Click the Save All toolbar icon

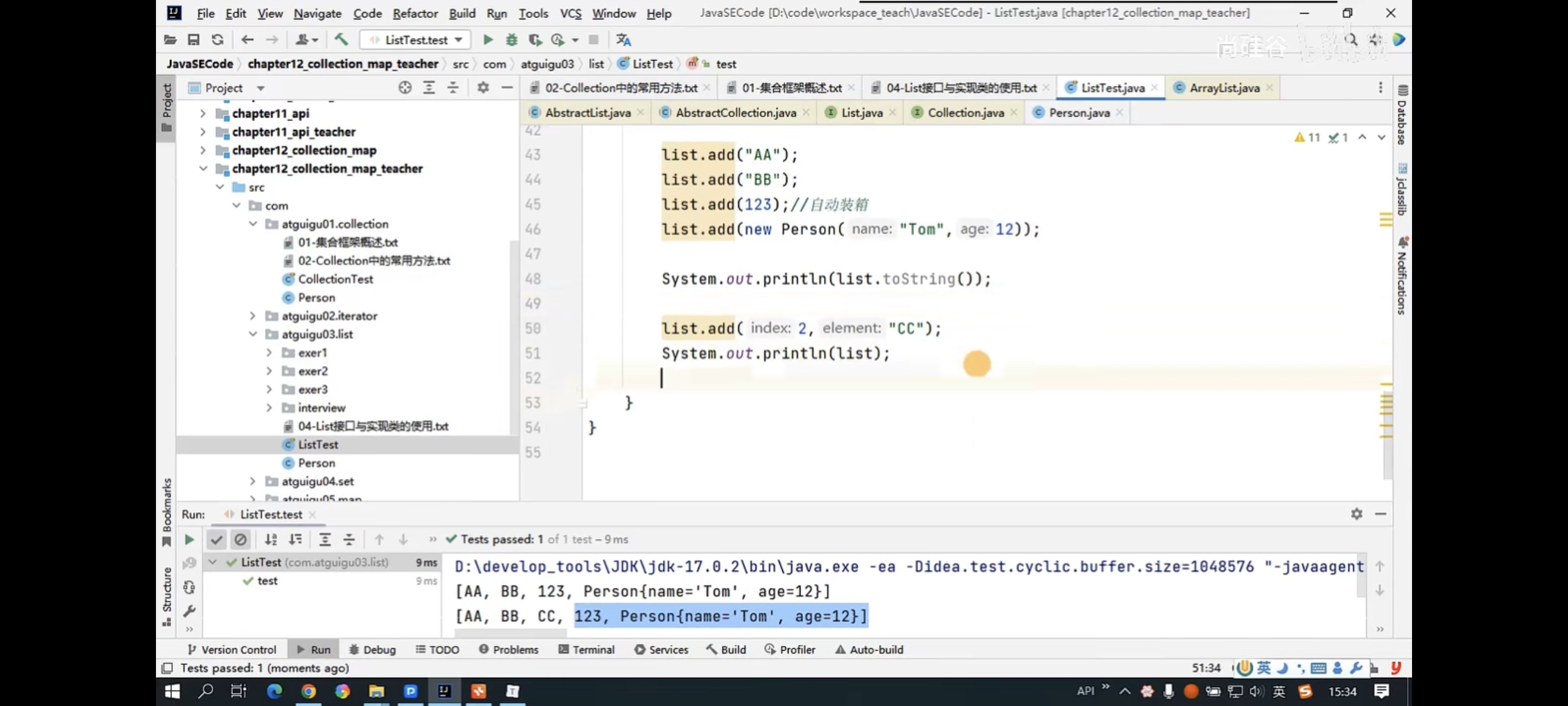click(194, 39)
